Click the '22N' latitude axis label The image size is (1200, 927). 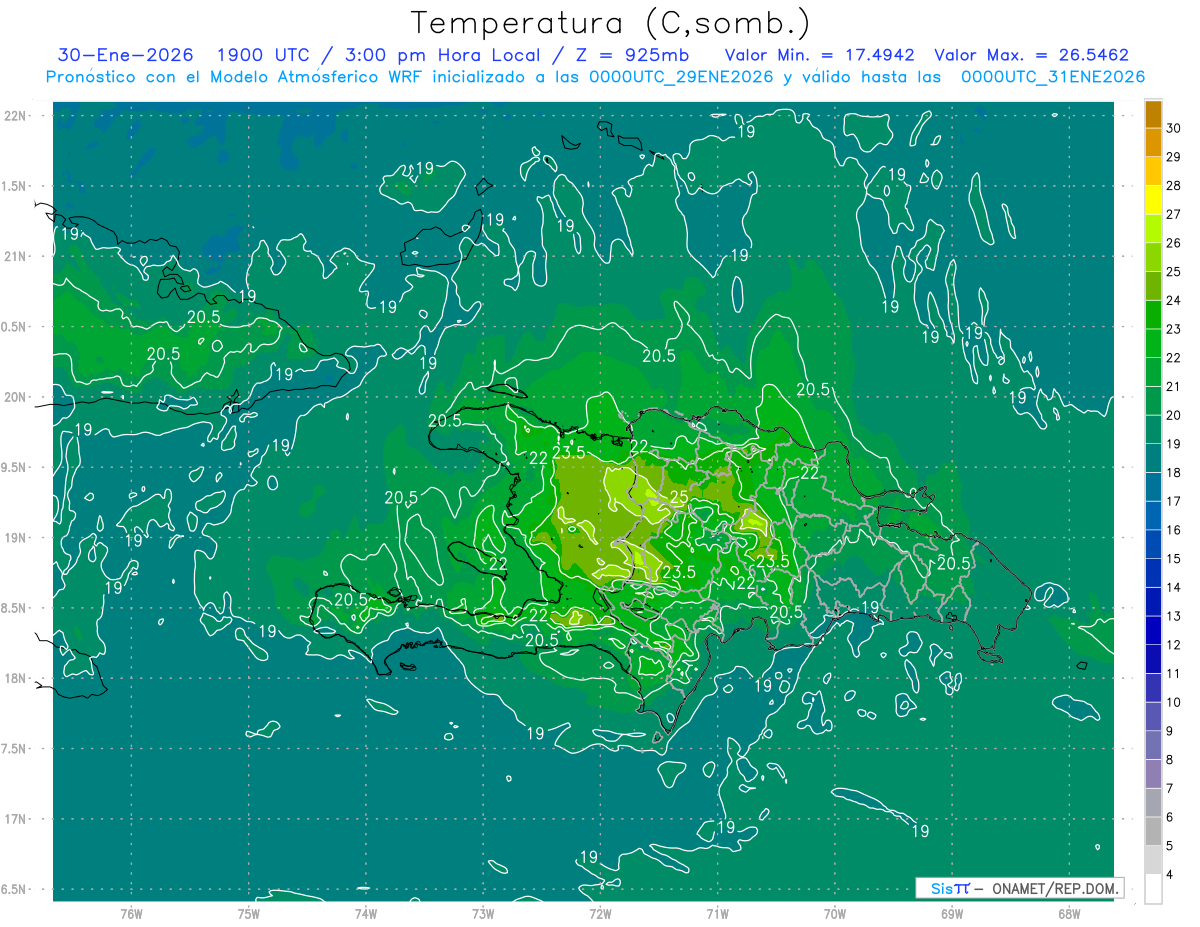click(16, 115)
